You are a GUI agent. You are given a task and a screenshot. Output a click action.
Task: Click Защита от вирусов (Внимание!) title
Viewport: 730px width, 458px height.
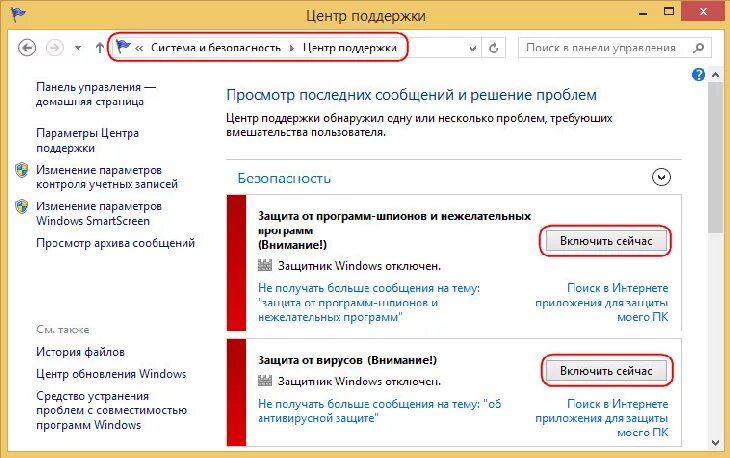pos(347,360)
